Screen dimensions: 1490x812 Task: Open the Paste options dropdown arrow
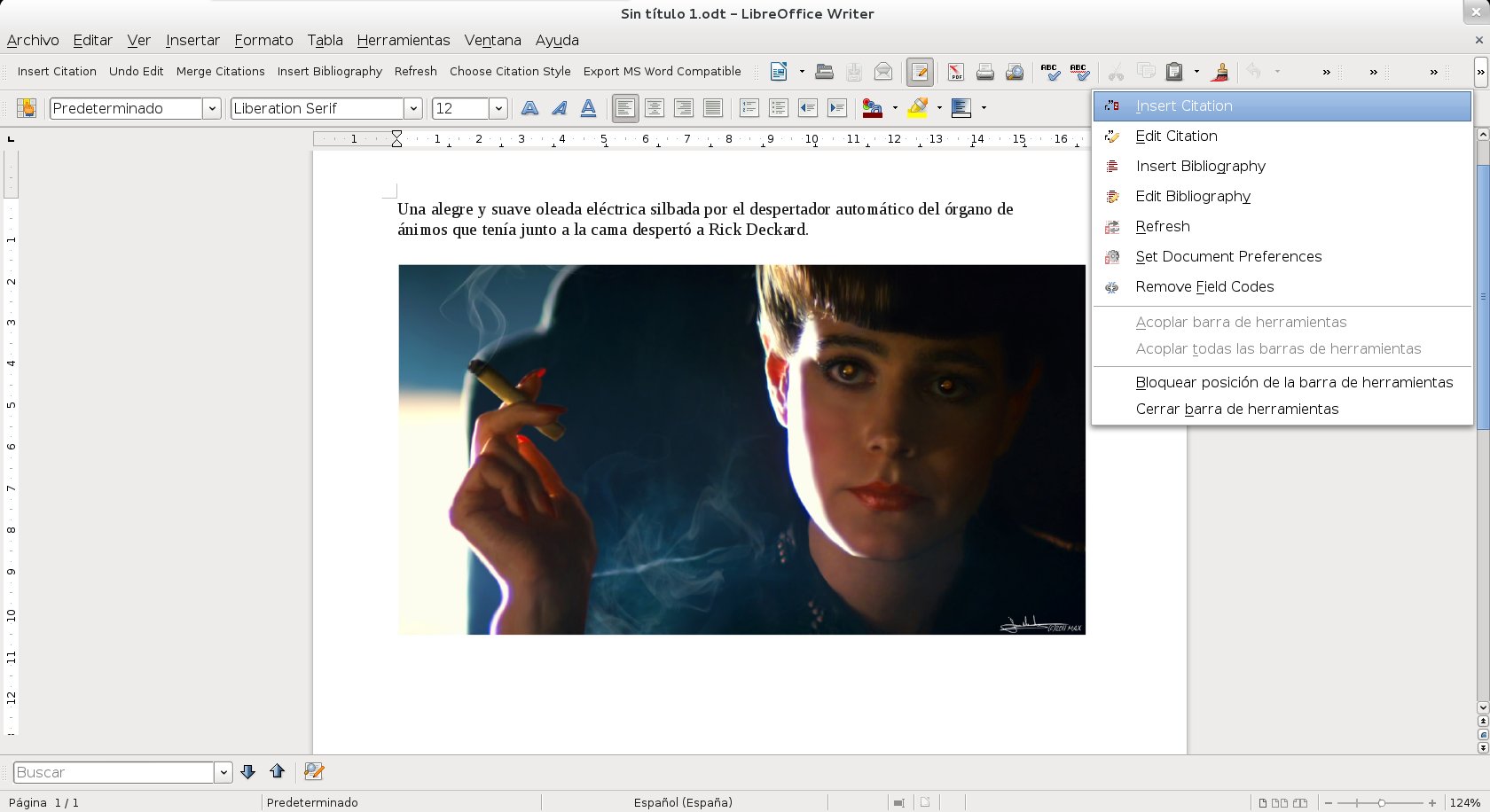click(1197, 72)
